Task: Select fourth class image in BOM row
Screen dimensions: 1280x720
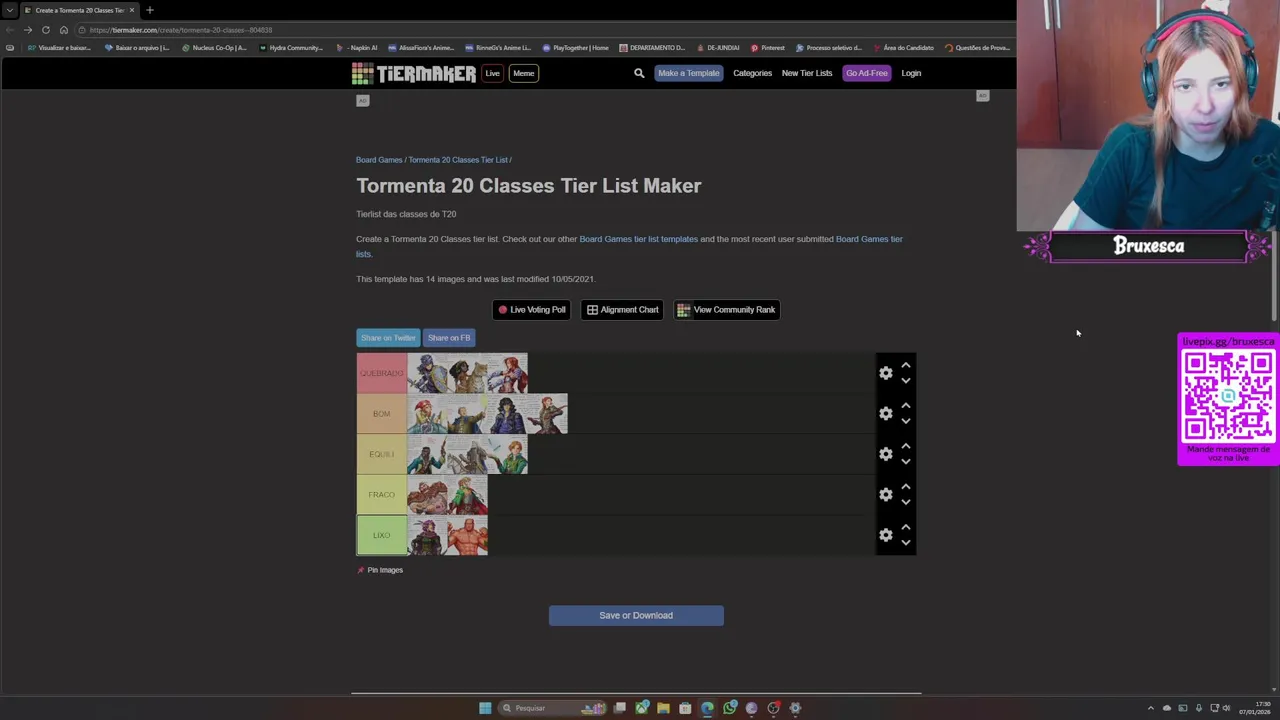Action: 547,414
